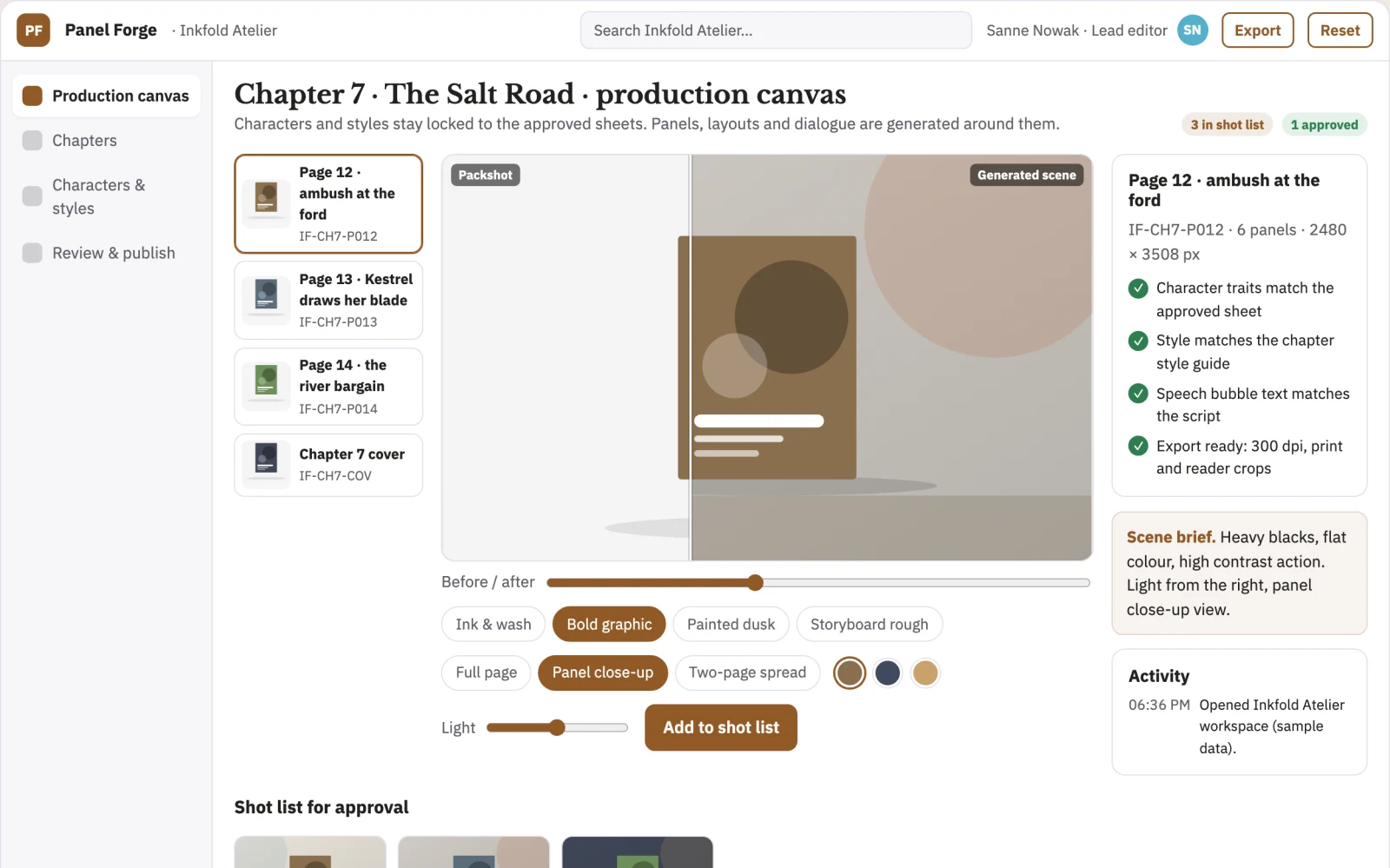The height and width of the screenshot is (868, 1390).
Task: Select the Bold graphic style chip
Action: pos(609,624)
